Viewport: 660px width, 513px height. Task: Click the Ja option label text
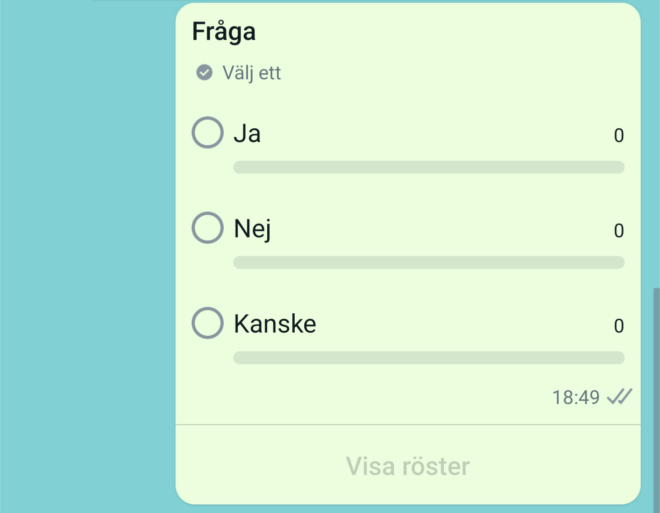pos(247,134)
